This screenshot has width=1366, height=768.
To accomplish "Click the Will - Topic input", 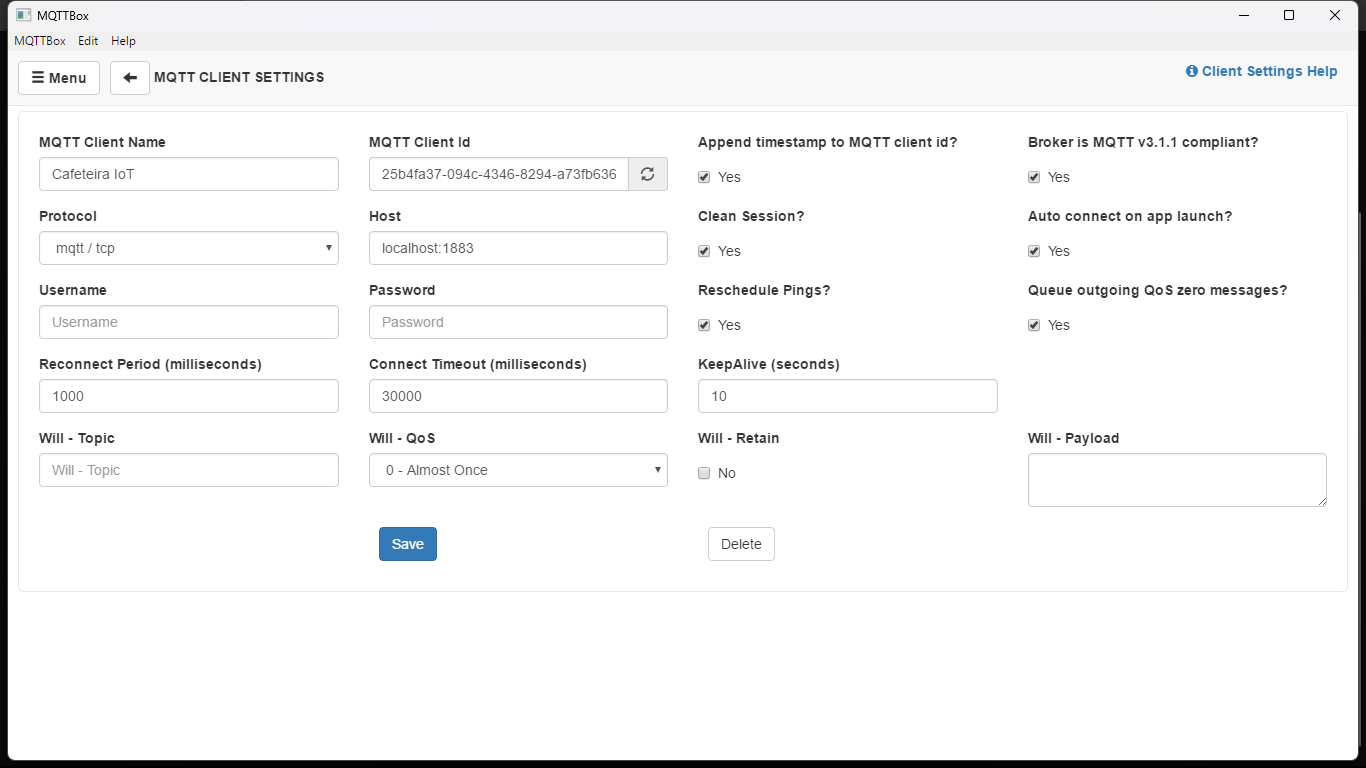I will point(189,470).
